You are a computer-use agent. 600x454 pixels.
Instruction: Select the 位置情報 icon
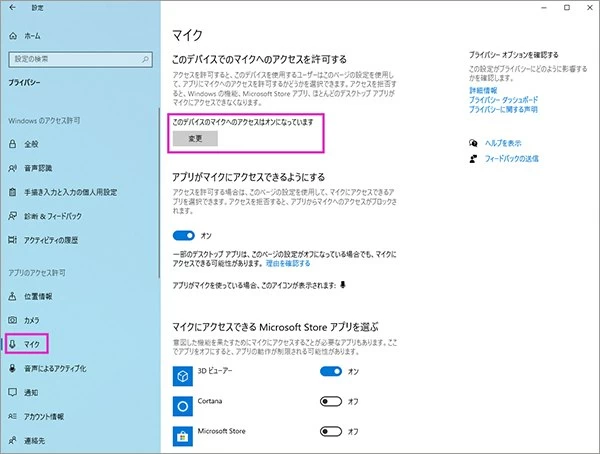[x=13, y=296]
